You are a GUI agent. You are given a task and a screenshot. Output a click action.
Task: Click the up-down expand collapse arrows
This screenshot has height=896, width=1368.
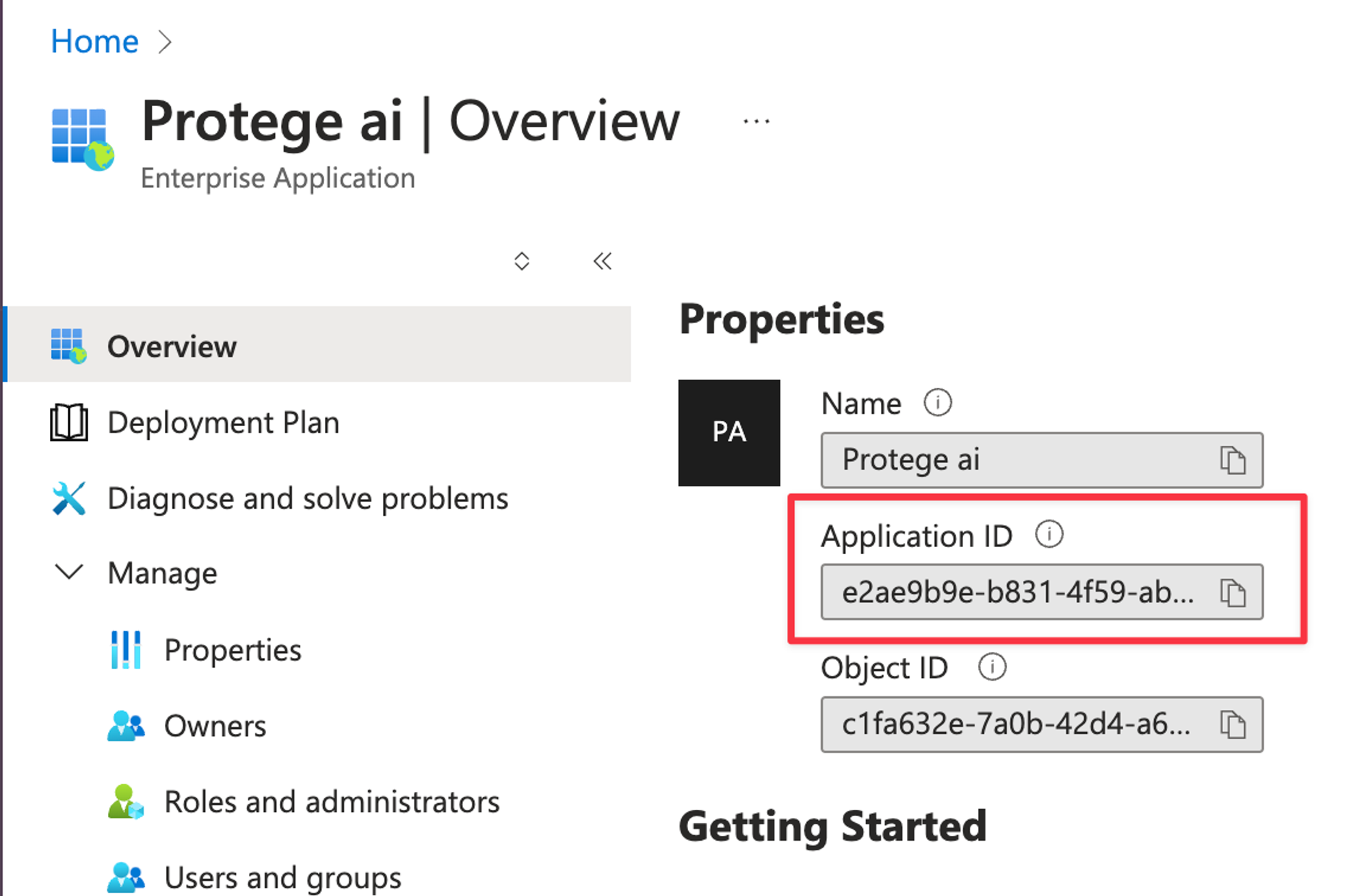click(521, 261)
